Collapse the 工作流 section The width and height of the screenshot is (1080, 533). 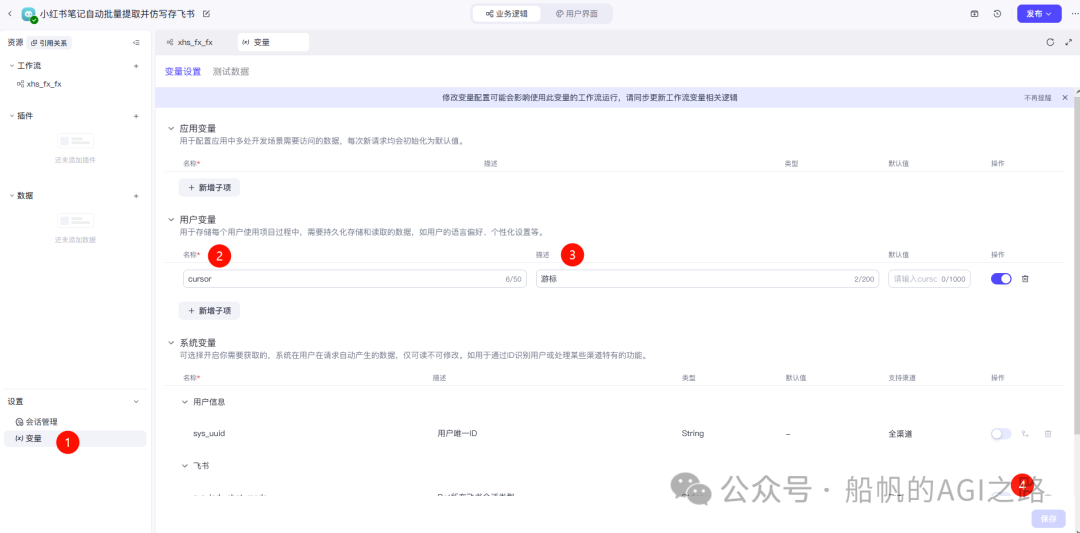(x=12, y=66)
